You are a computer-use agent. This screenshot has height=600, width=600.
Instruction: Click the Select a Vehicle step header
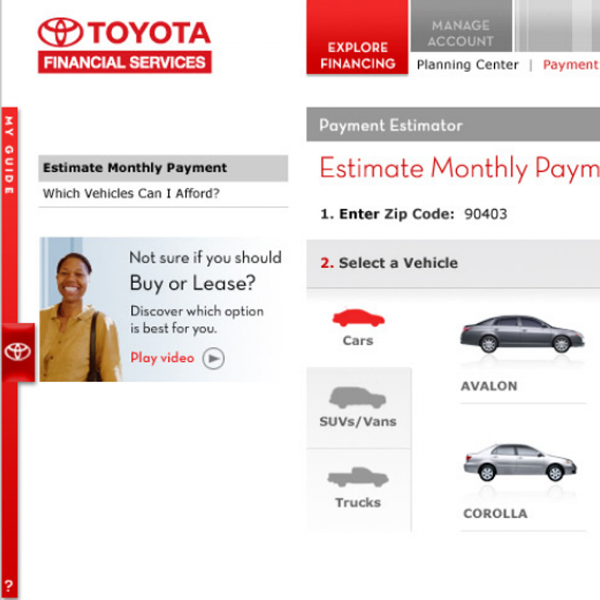tap(453, 264)
